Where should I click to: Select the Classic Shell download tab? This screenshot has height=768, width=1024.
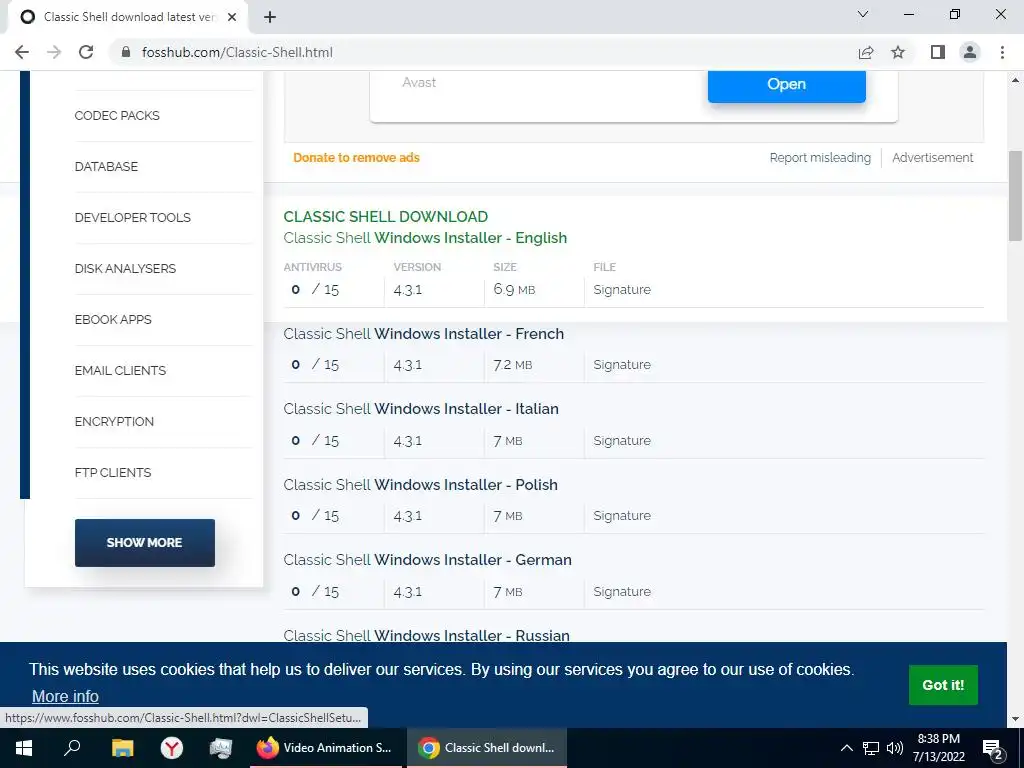point(127,17)
